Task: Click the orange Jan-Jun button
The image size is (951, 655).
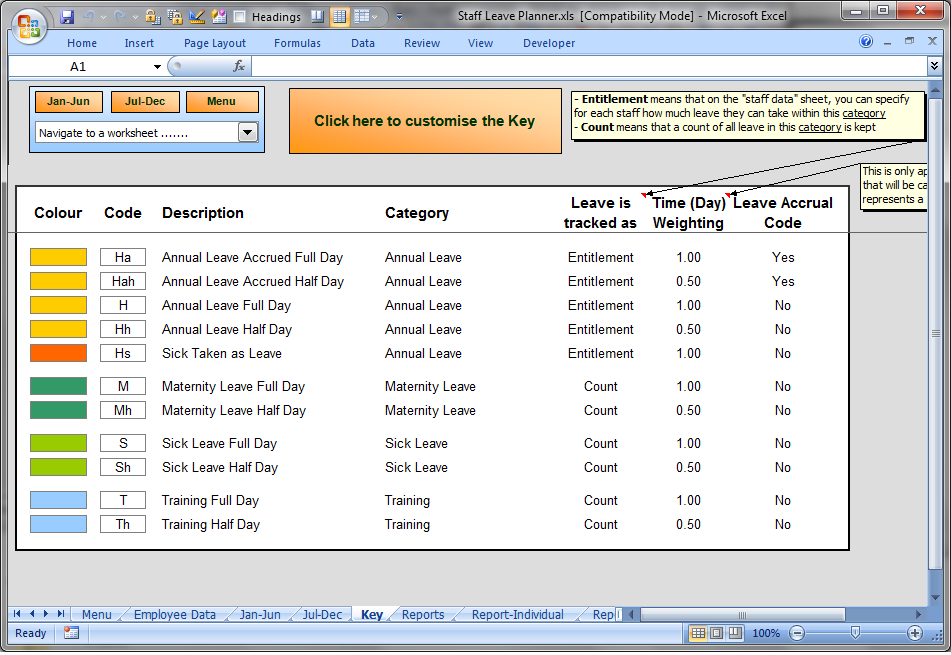Action: tap(69, 101)
